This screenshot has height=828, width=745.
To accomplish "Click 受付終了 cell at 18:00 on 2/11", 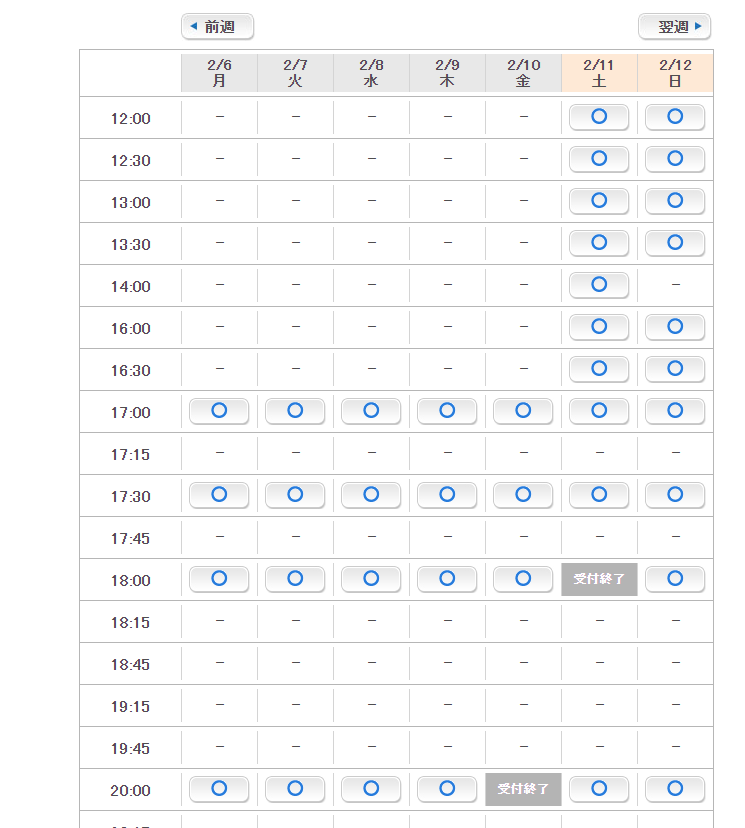I will click(x=599, y=579).
